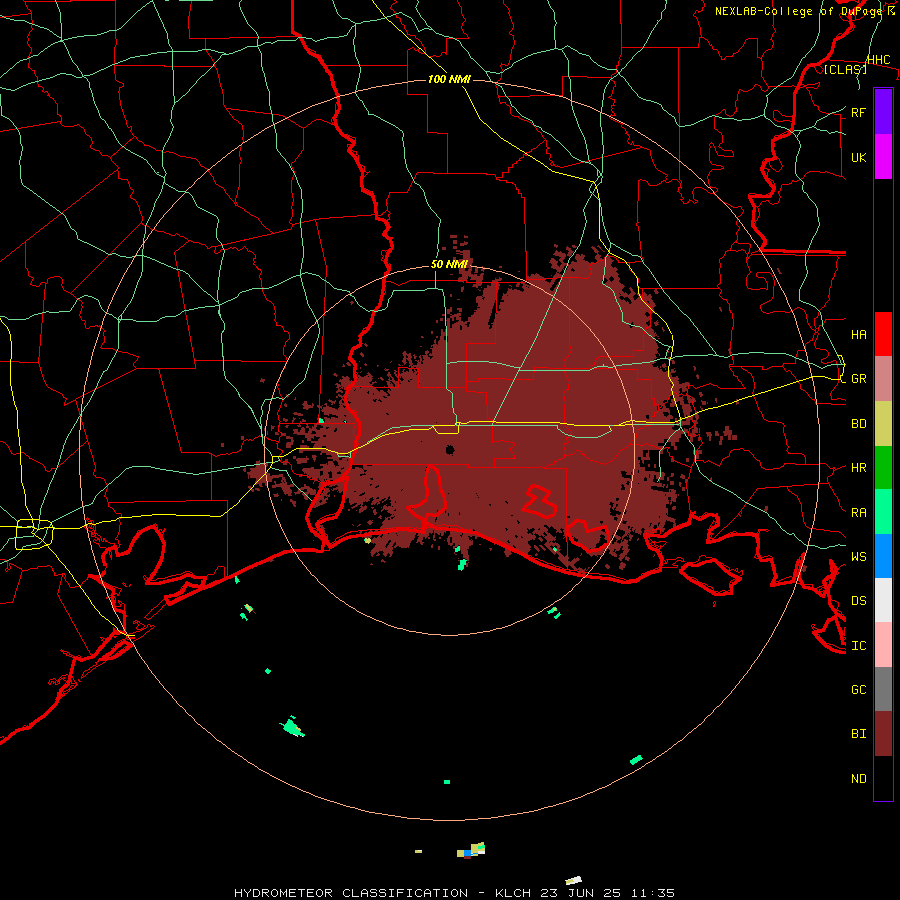Click the "IC" legend label
The image size is (900, 900).
pos(859,646)
